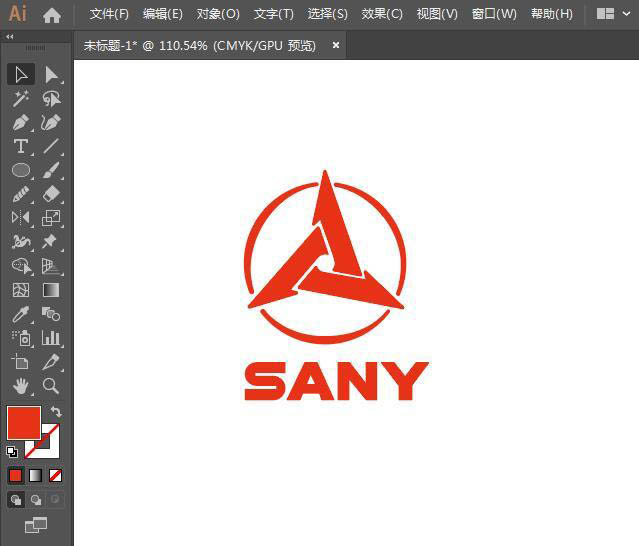Open the 对象(O) menu

click(x=218, y=14)
